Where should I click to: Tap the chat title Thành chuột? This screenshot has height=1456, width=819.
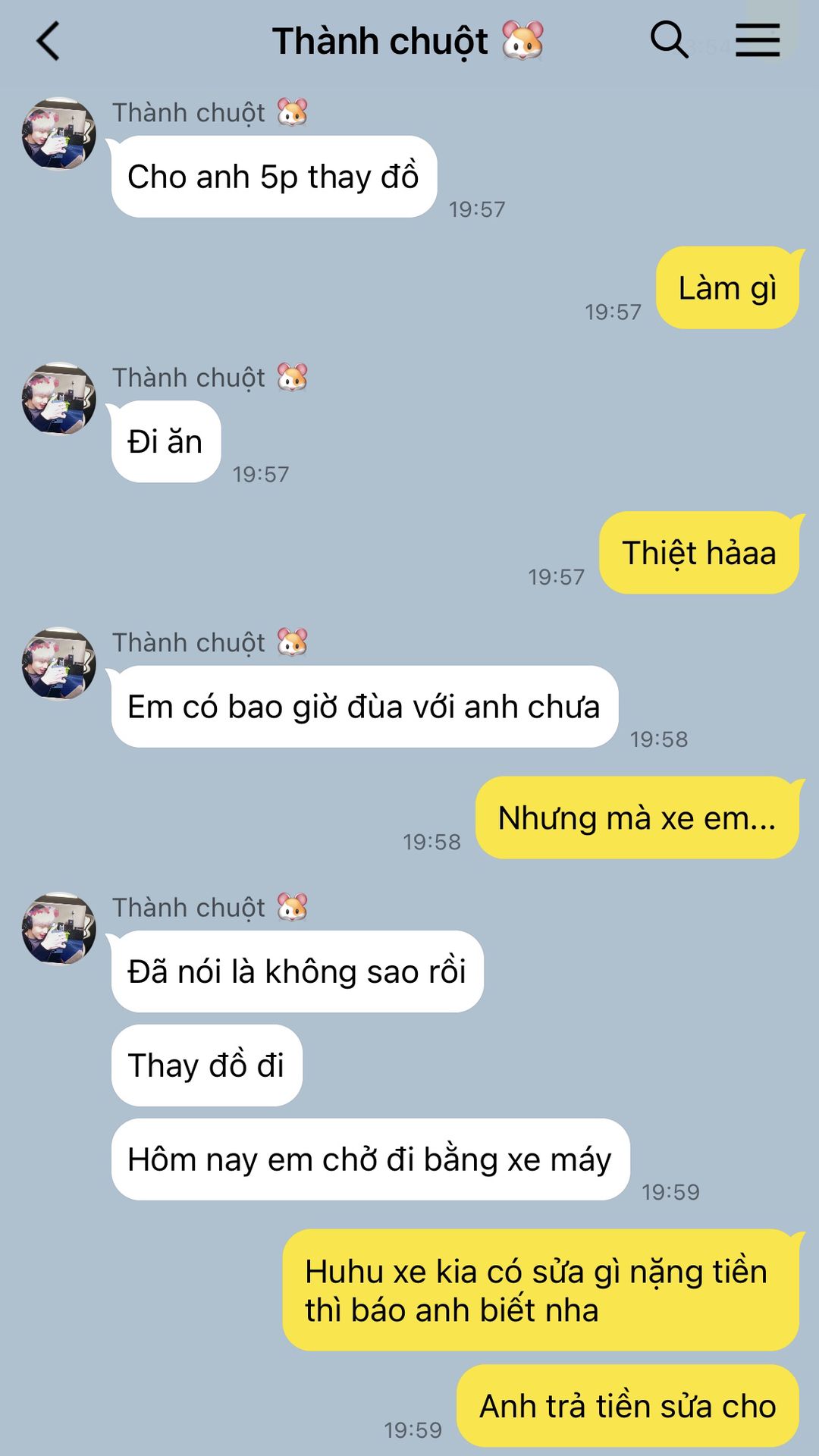[x=408, y=41]
